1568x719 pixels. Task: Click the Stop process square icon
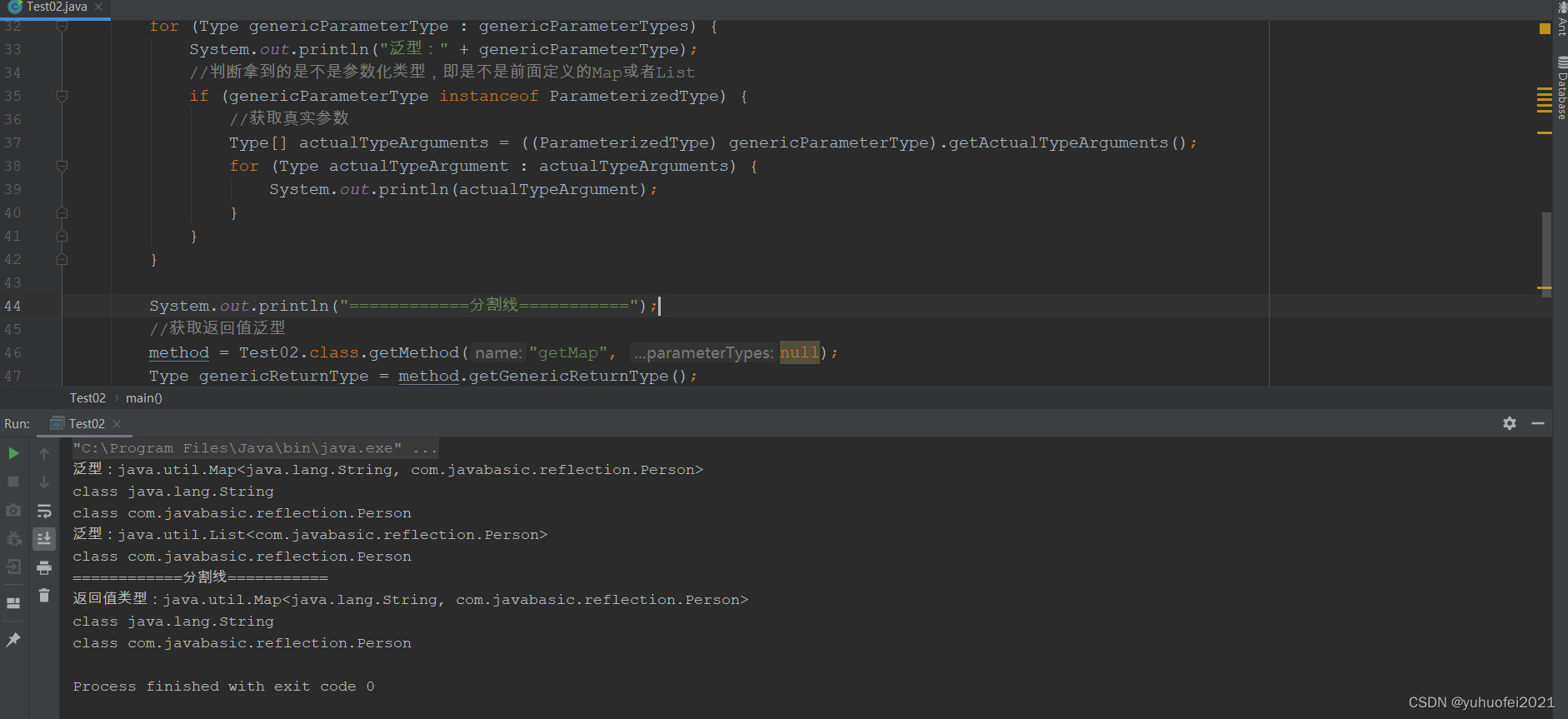[13, 482]
